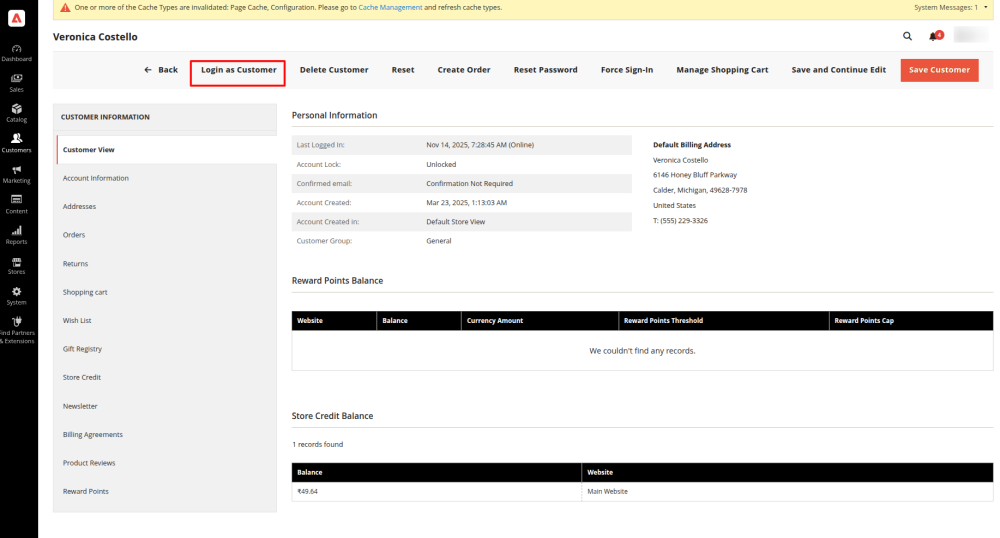
Task: Open the Reports bar chart icon
Action: tap(17, 233)
